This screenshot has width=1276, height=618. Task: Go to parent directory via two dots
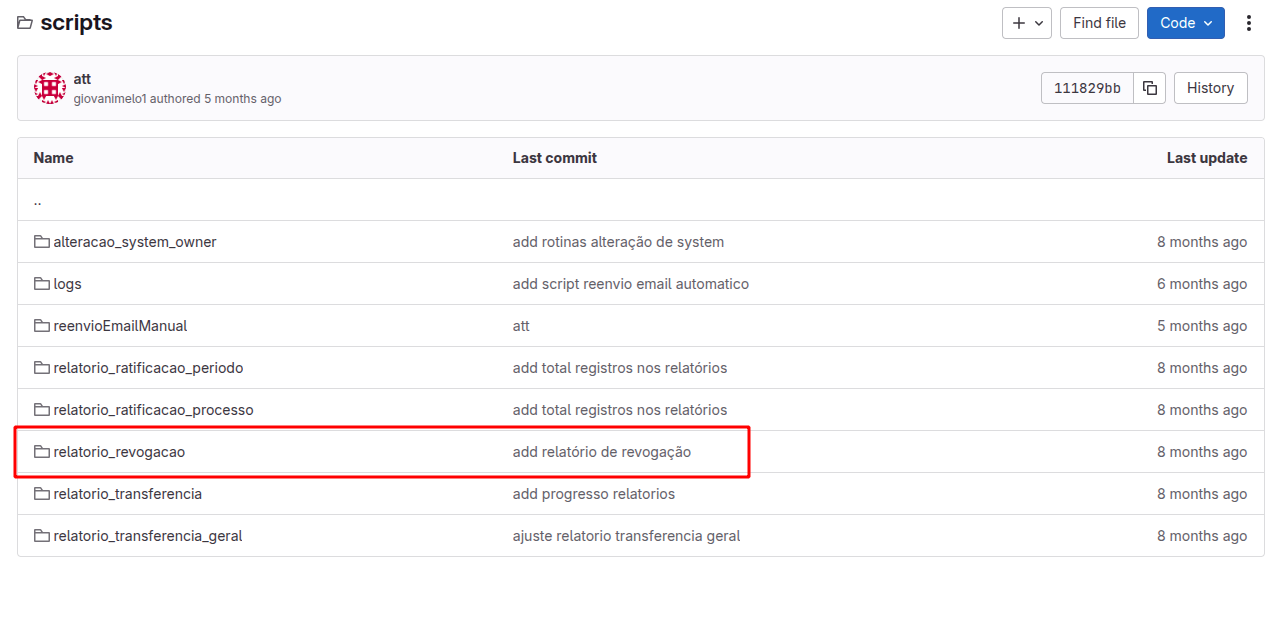click(x=38, y=200)
